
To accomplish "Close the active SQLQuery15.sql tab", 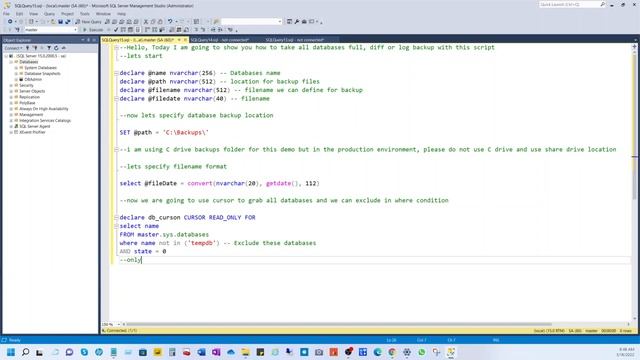I will click(x=185, y=40).
